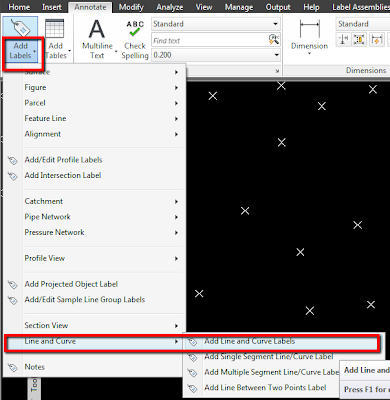Viewport: 390px width, 400px height.
Task: Open the Standard text style dropdown
Action: [x=216, y=24]
